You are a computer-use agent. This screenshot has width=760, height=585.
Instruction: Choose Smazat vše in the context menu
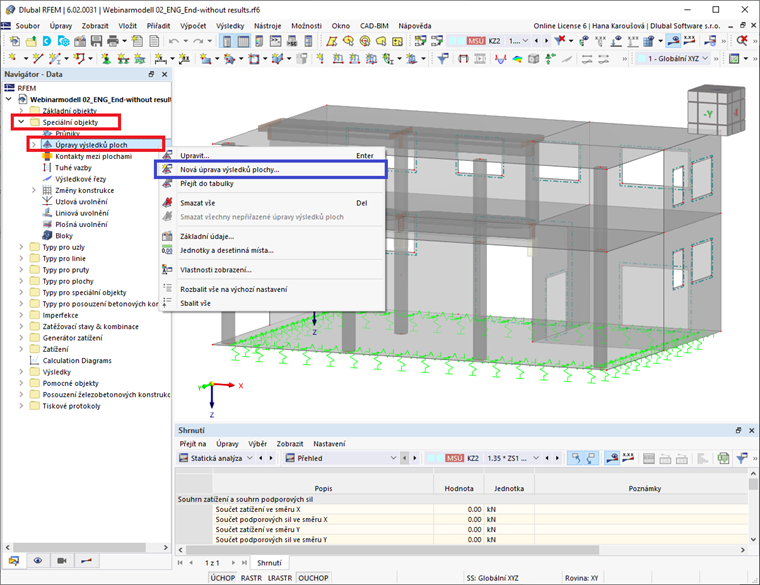(x=273, y=203)
